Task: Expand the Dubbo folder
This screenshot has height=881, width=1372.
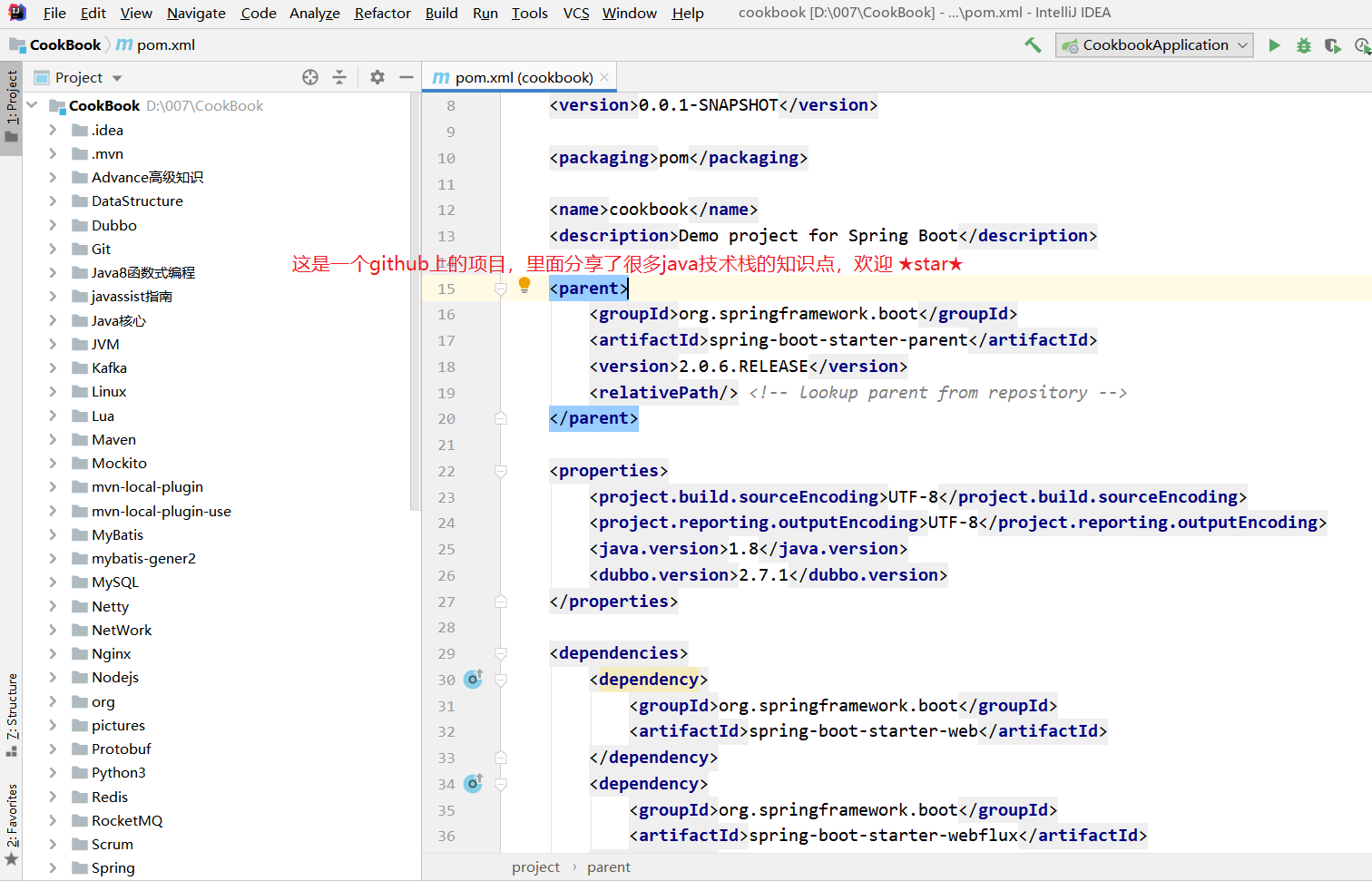Action: (x=53, y=225)
